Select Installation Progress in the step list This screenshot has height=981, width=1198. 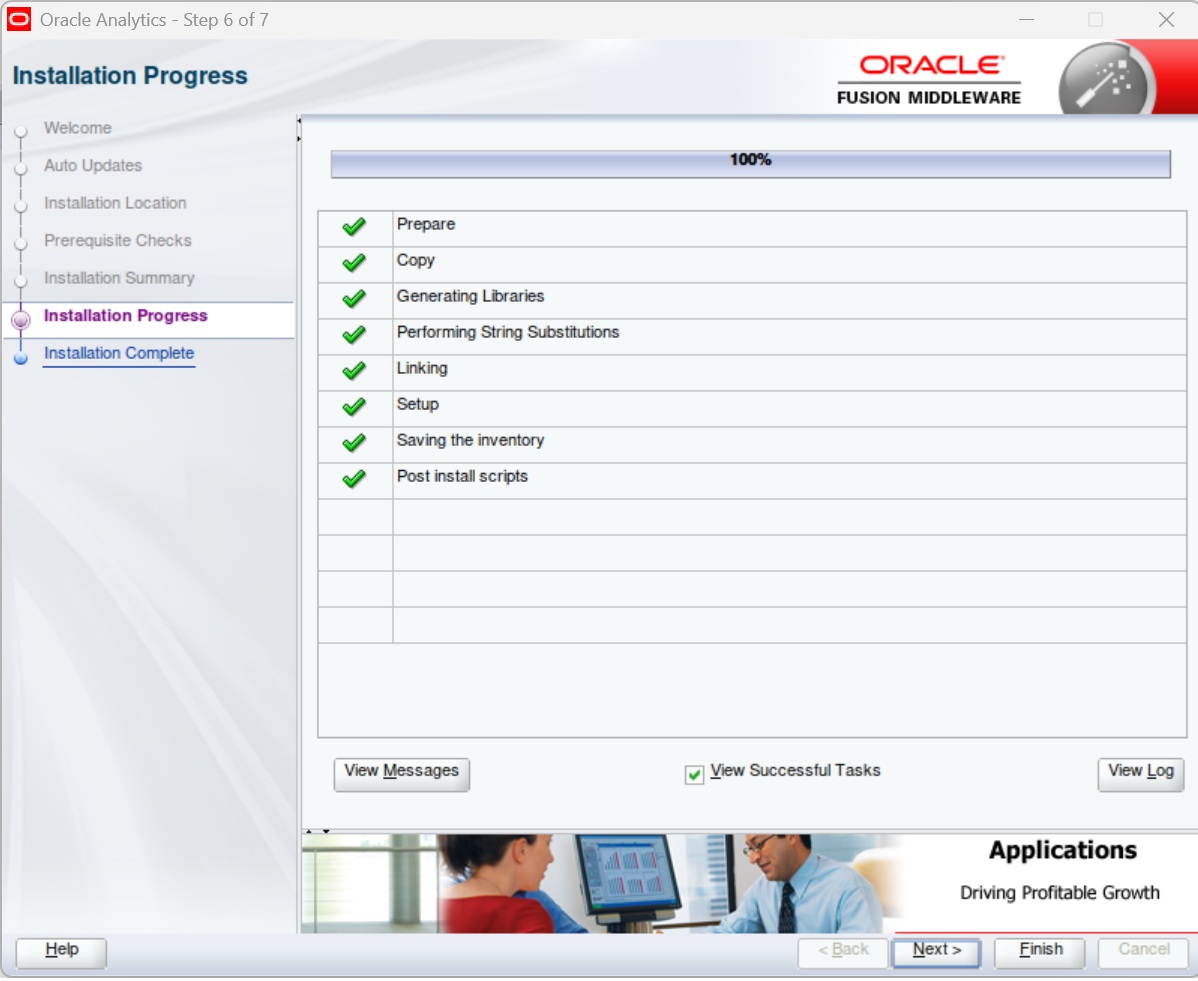click(x=125, y=316)
